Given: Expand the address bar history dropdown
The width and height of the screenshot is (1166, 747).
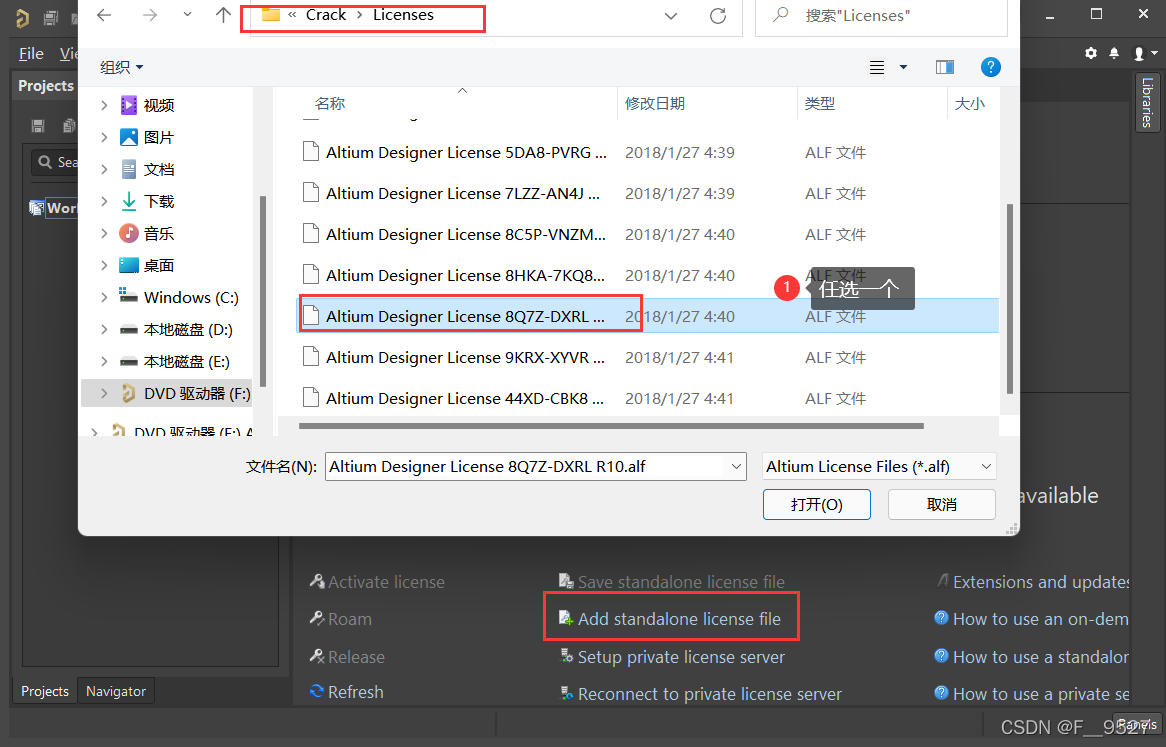Looking at the screenshot, I should [x=670, y=16].
